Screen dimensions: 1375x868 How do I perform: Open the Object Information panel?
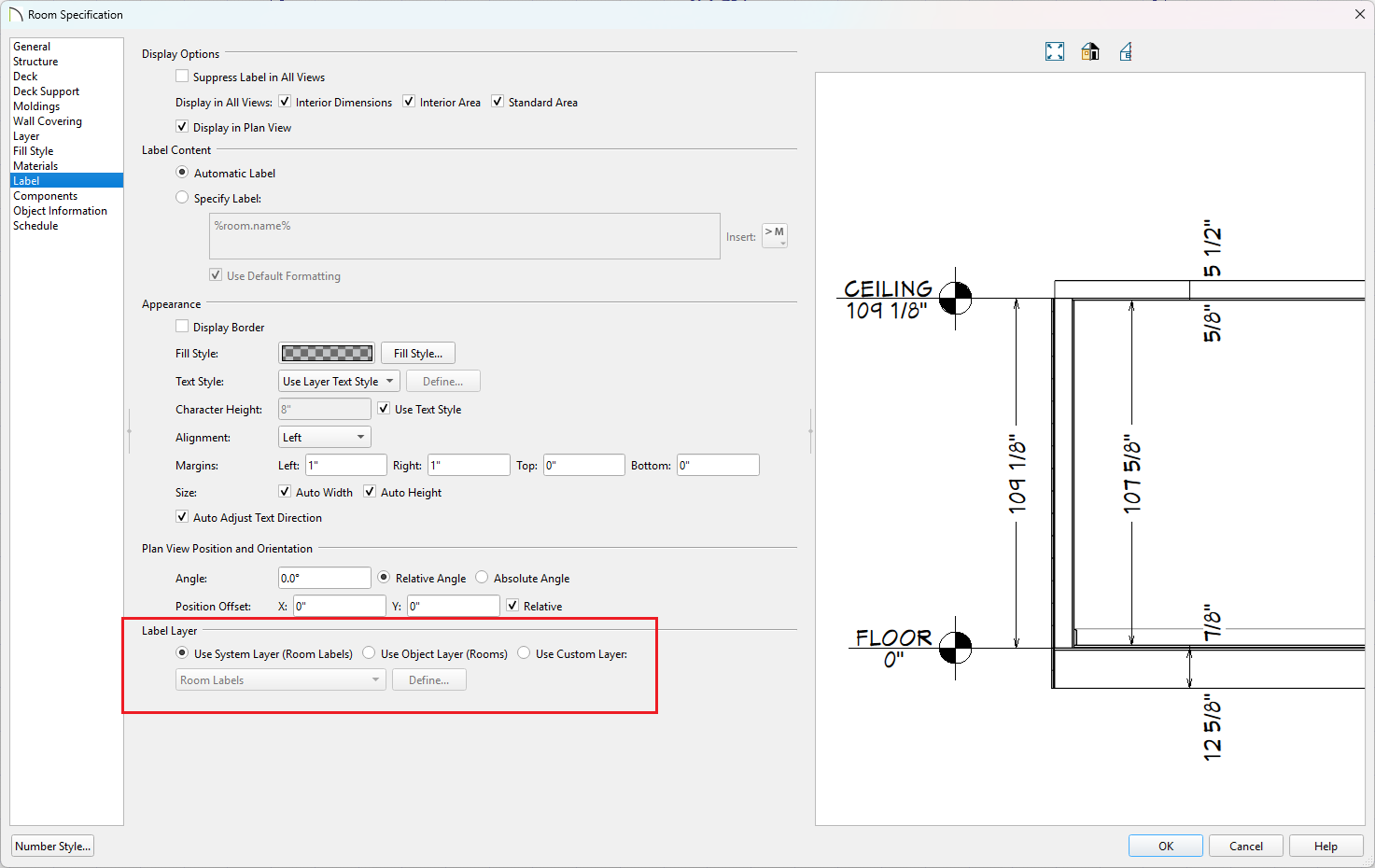60,211
